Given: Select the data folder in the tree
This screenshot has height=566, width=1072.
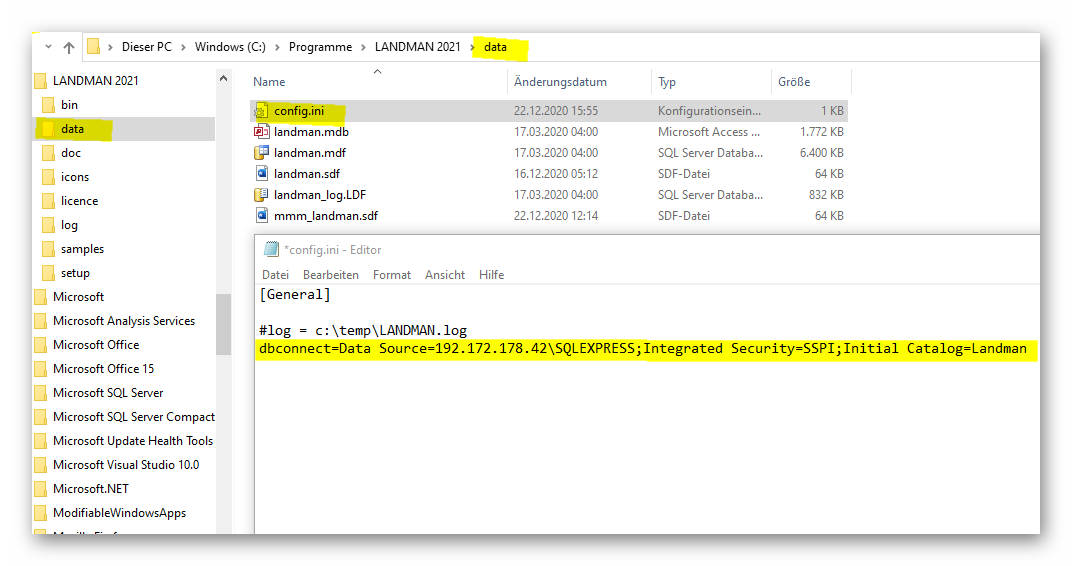Looking at the screenshot, I should 72,129.
